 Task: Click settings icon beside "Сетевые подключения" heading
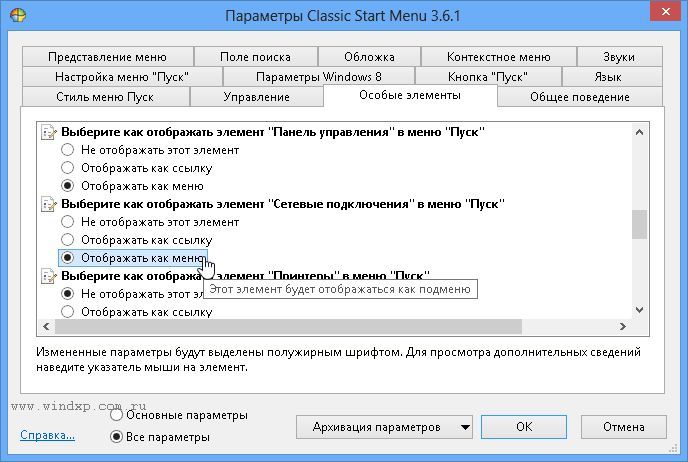coord(48,204)
